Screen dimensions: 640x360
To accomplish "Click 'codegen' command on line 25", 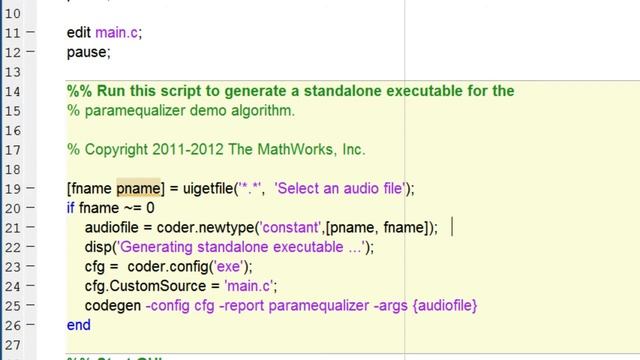I will (113, 306).
